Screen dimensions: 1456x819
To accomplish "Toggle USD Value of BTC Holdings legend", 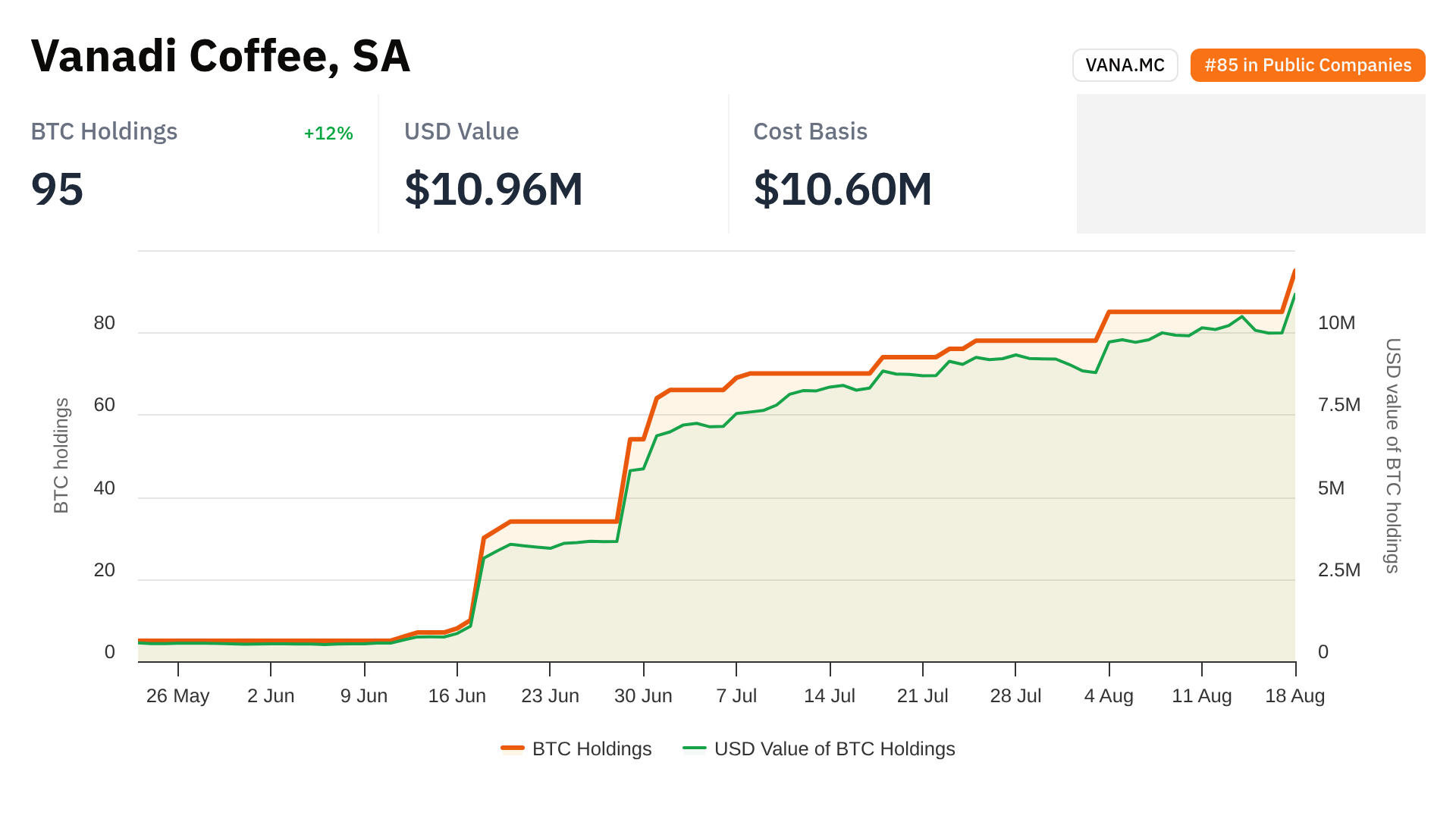I will click(834, 749).
